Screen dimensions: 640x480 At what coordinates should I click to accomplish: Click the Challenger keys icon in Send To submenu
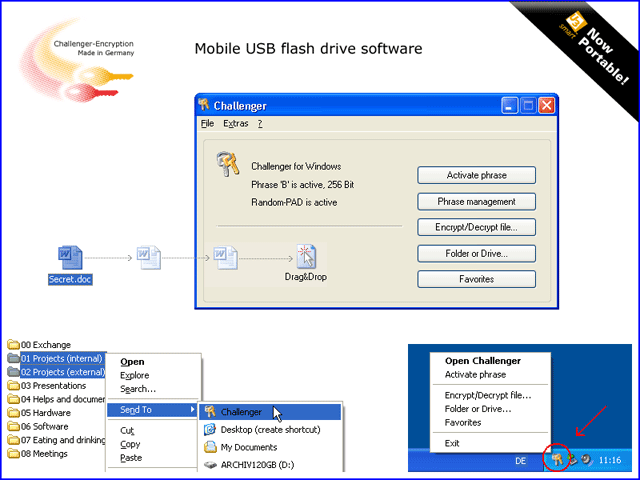tap(210, 412)
